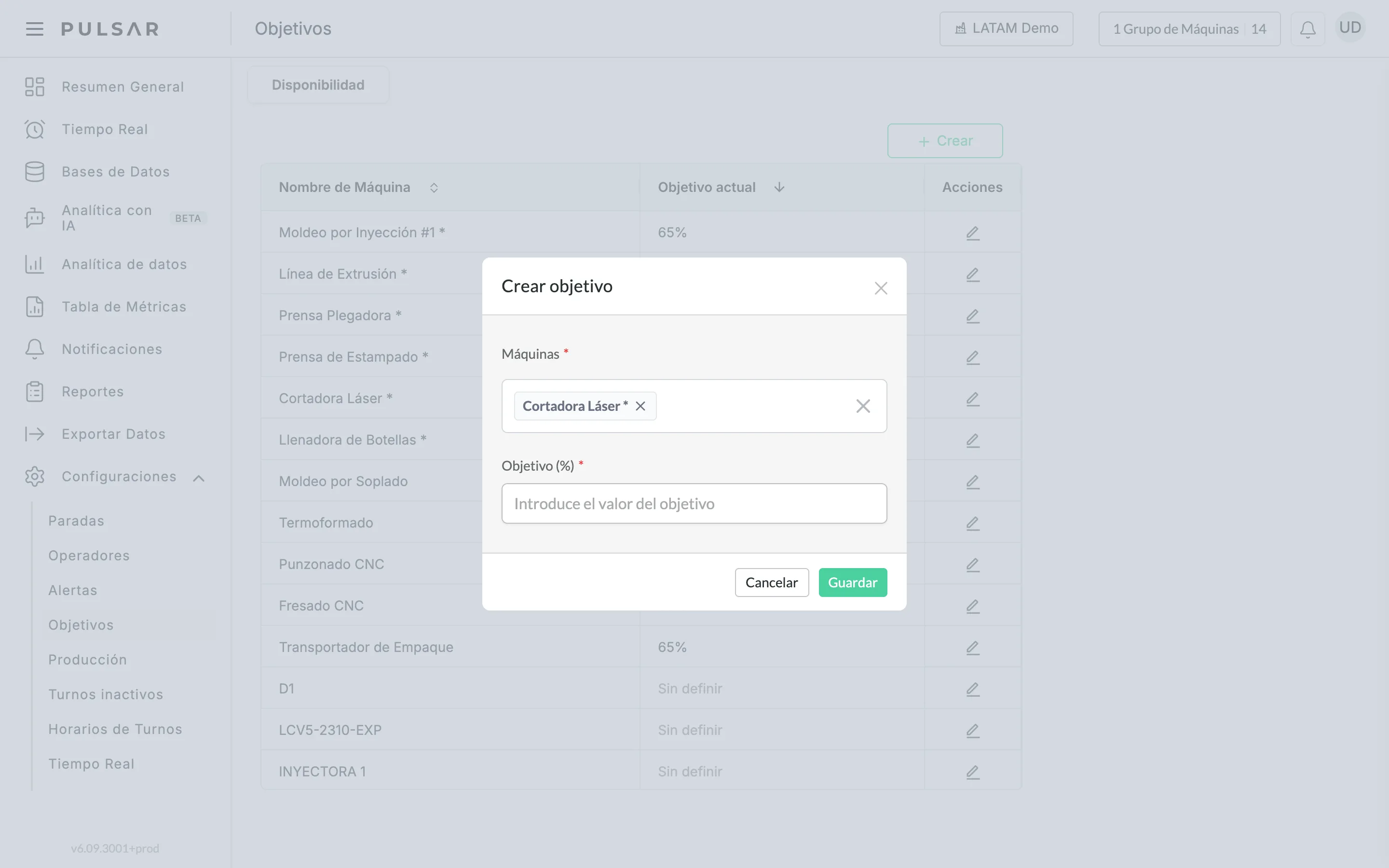Open Tabla de Métricas
The width and height of the screenshot is (1389, 868).
pyautogui.click(x=124, y=307)
